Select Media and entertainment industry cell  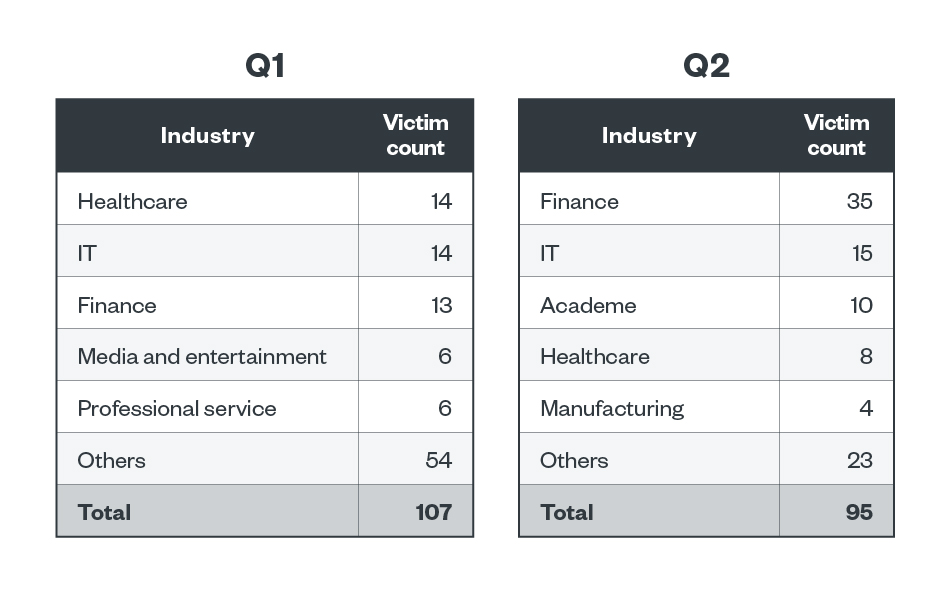pos(202,357)
